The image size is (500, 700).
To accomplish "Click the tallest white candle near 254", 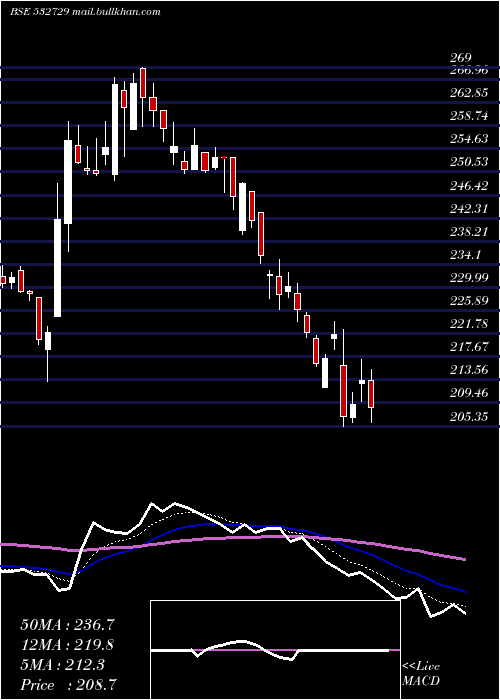I will 68,182.
